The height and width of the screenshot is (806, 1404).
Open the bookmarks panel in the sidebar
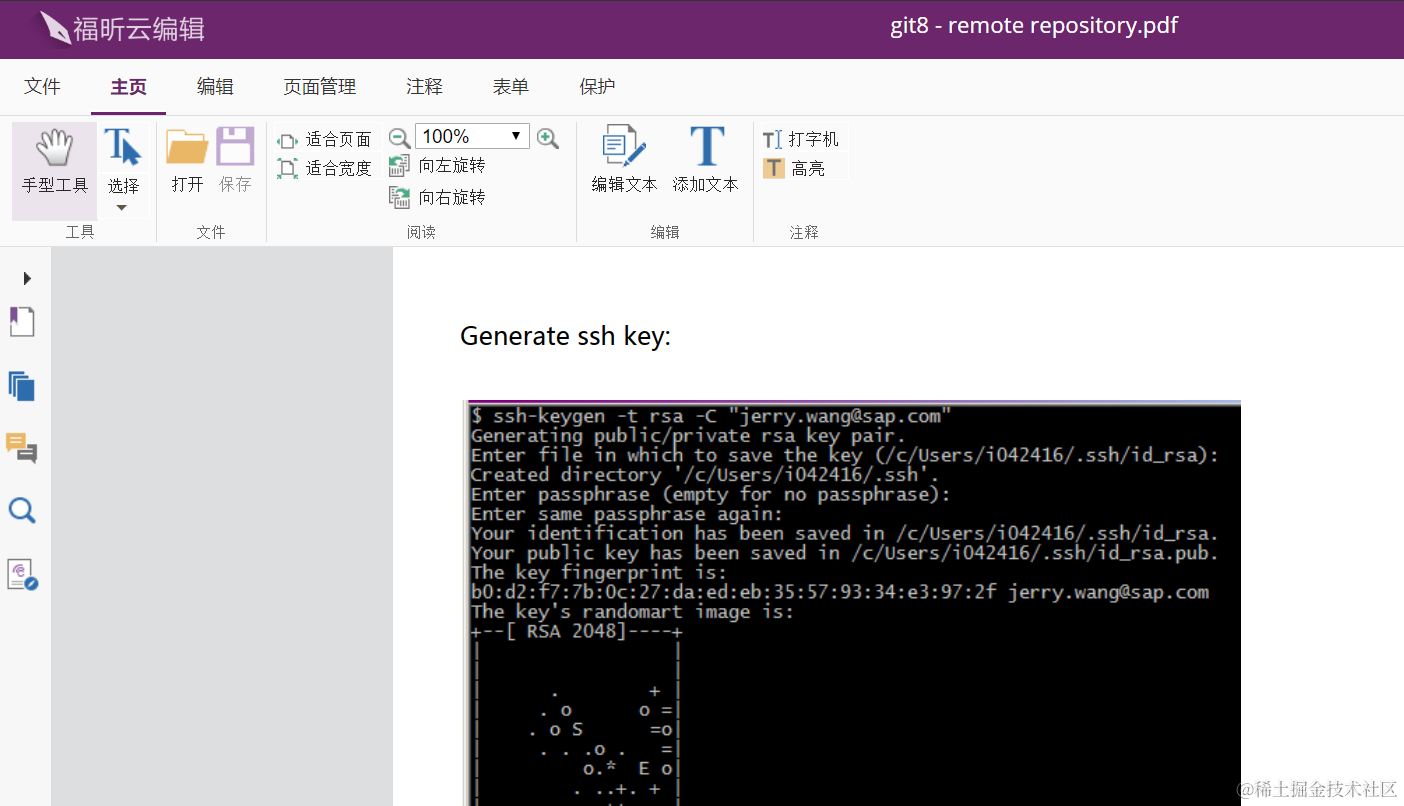click(x=22, y=322)
